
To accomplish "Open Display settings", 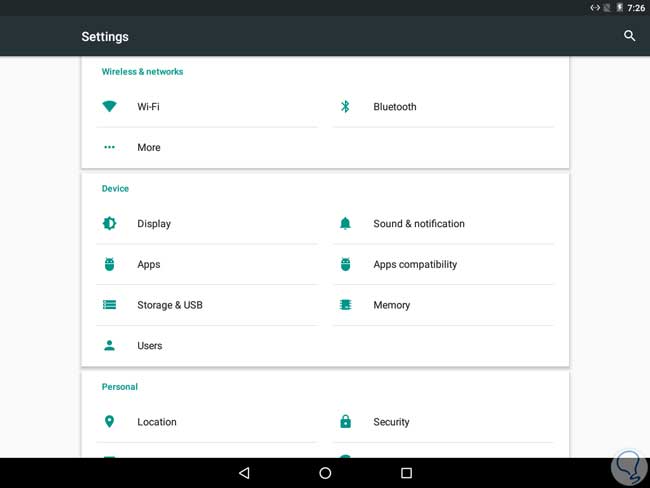I will 207,223.
